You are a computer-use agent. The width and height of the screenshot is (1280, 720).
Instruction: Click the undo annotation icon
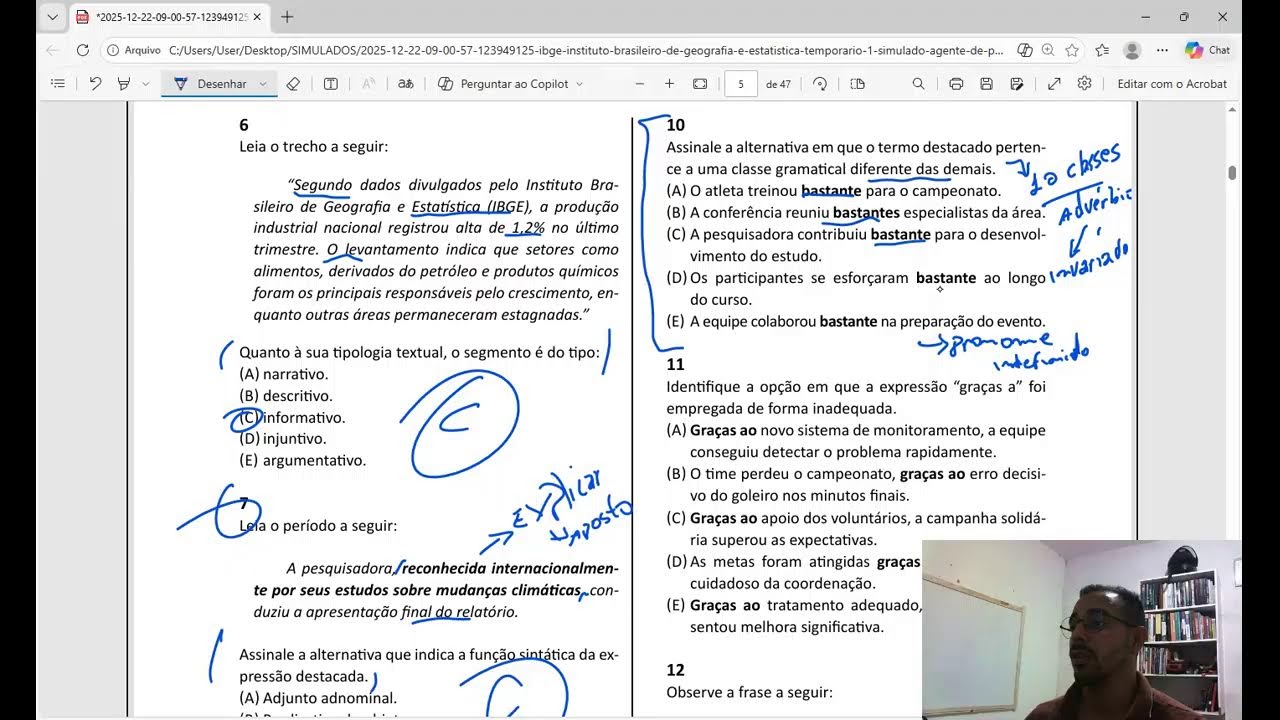pyautogui.click(x=95, y=84)
